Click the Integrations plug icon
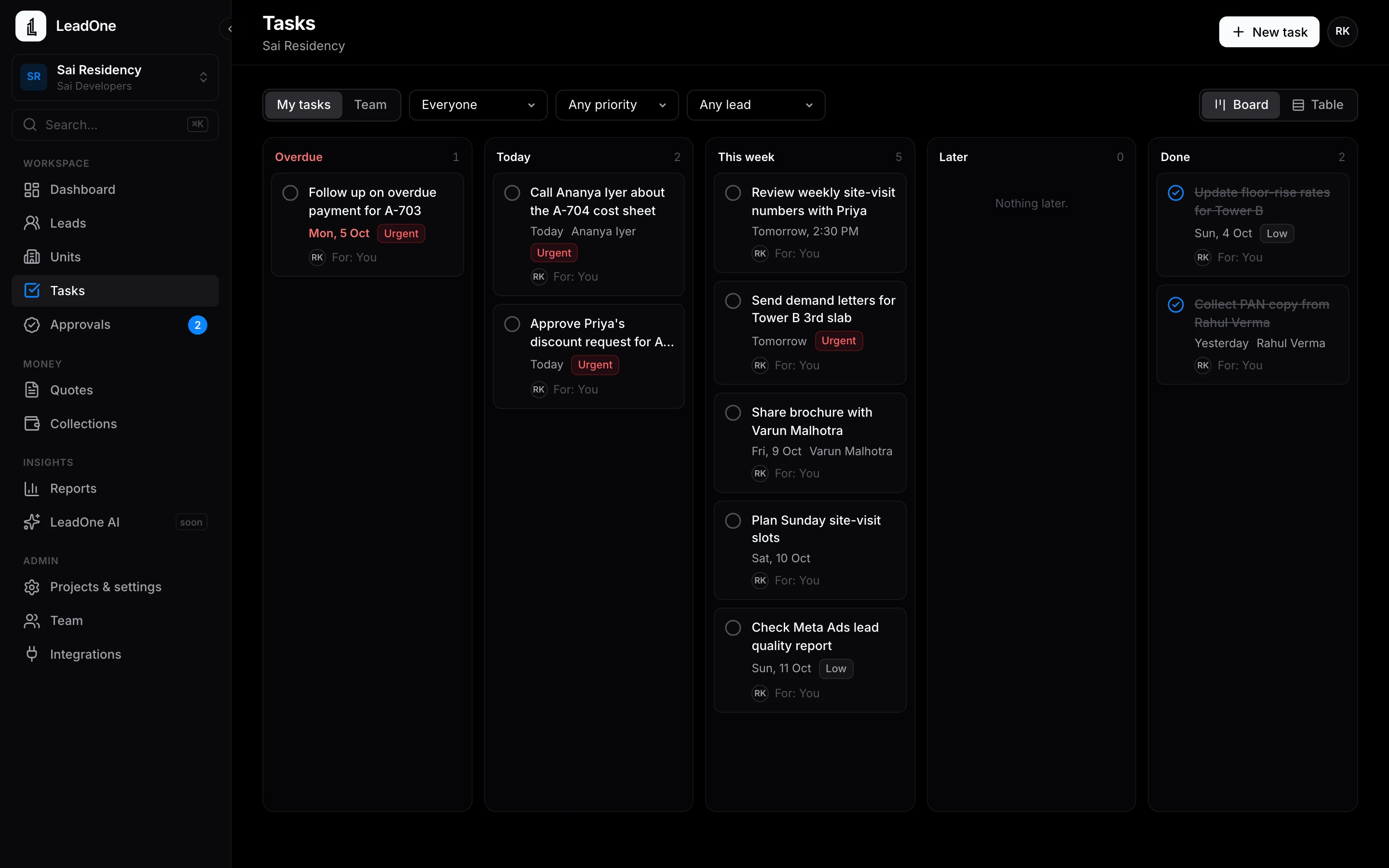 coord(31,654)
